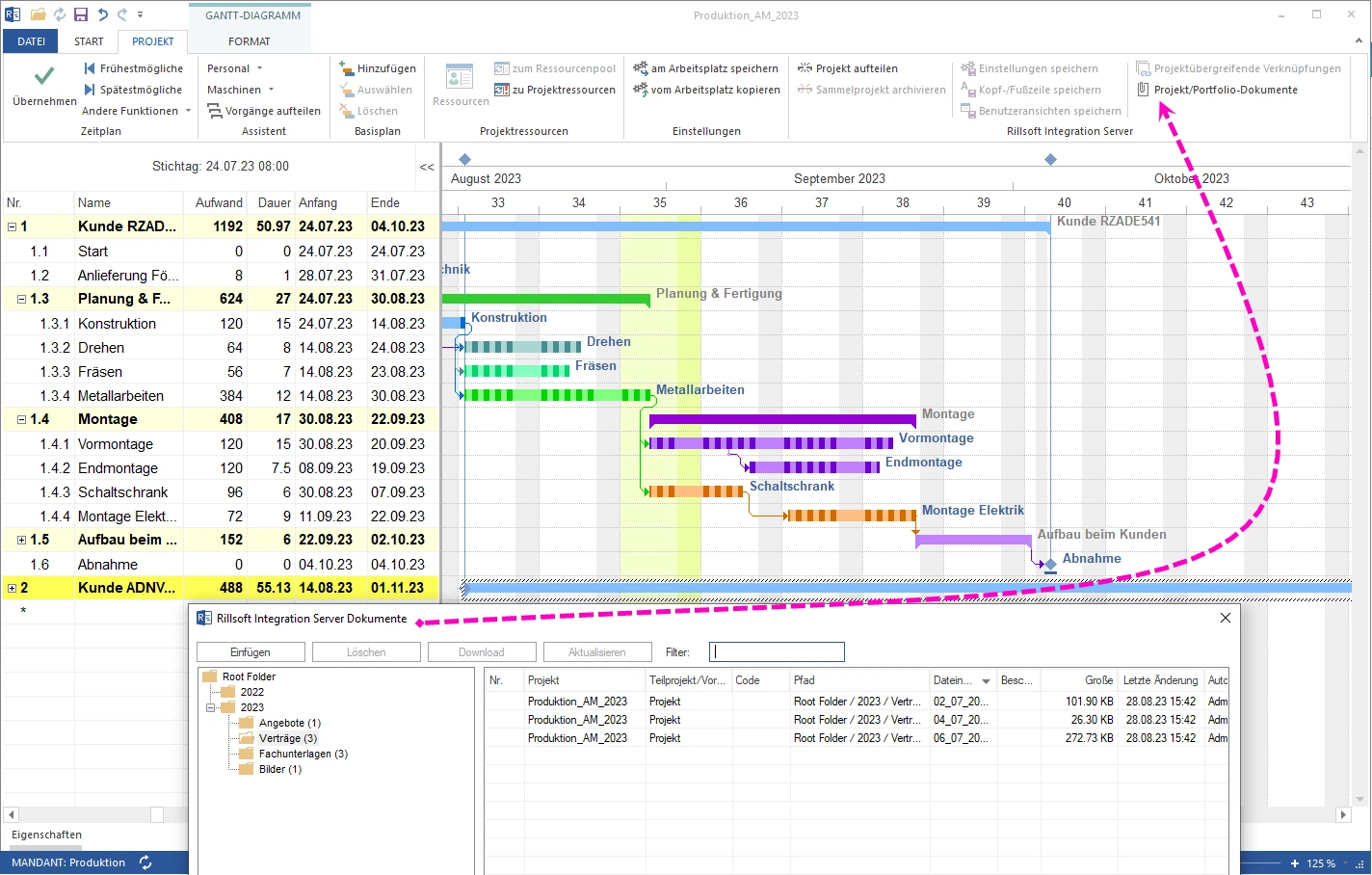
Task: Click Projekt aufteilen icon
Action: click(805, 68)
